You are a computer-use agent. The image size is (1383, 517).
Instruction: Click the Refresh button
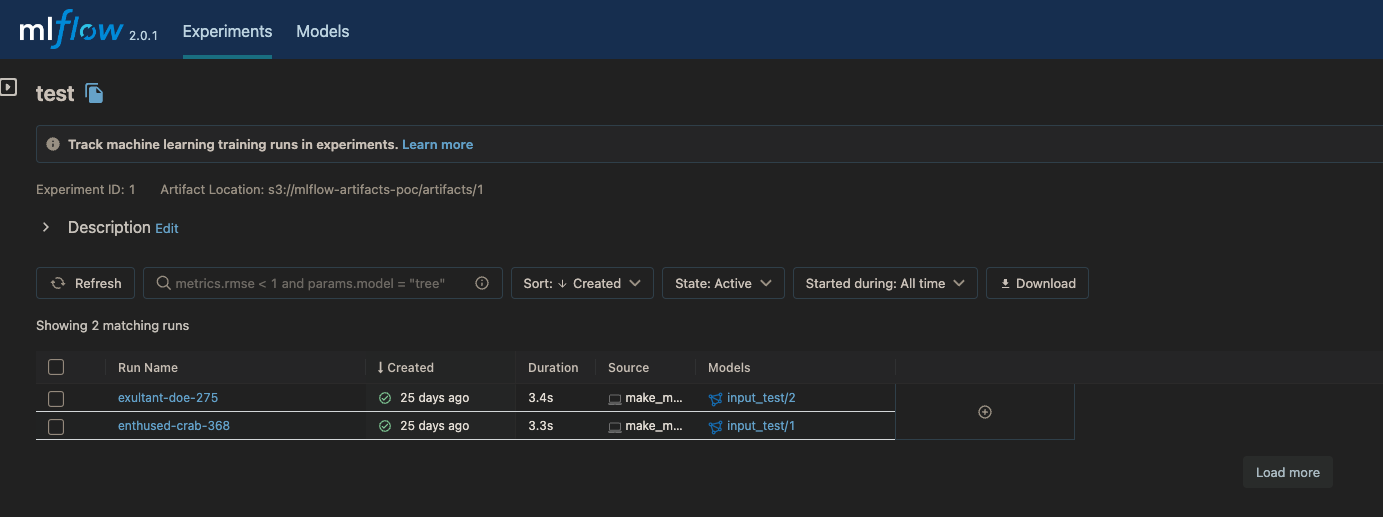tap(86, 283)
